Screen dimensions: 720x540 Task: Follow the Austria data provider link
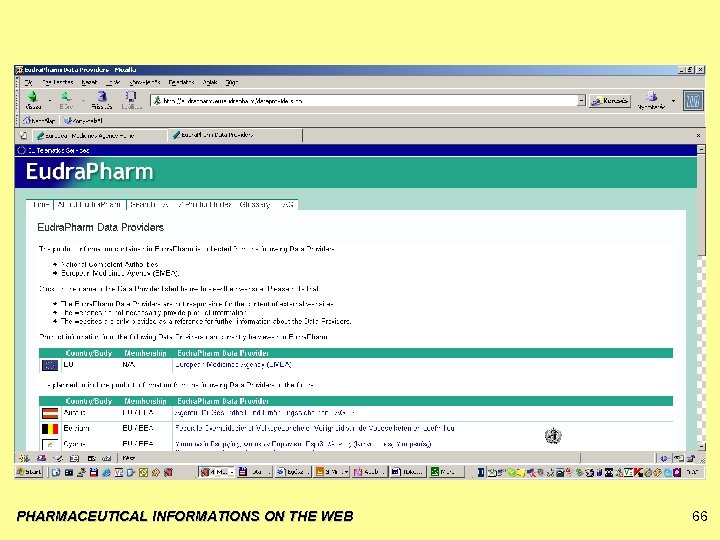click(265, 413)
